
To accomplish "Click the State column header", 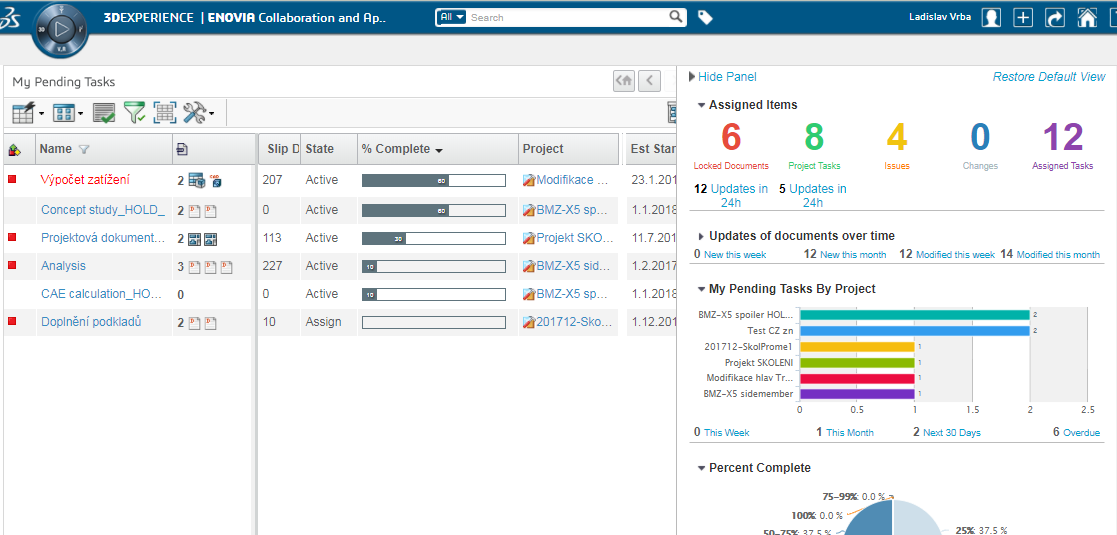I will click(x=320, y=149).
